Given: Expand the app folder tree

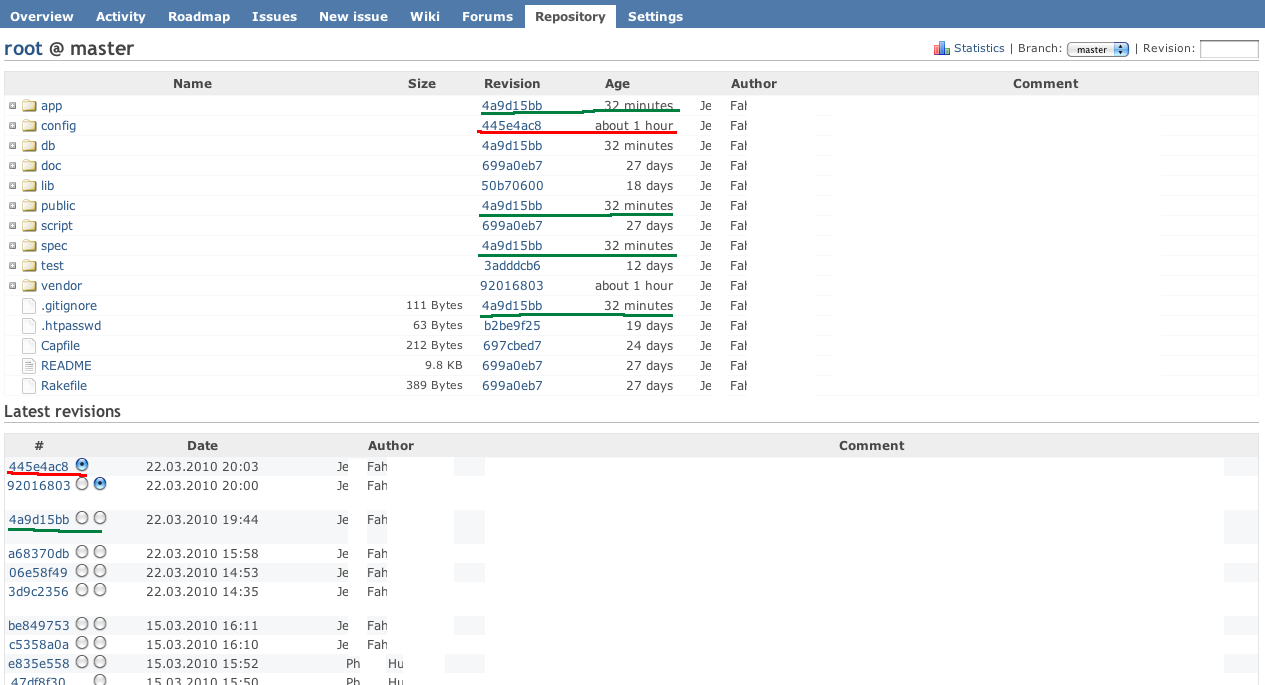Looking at the screenshot, I should point(13,106).
